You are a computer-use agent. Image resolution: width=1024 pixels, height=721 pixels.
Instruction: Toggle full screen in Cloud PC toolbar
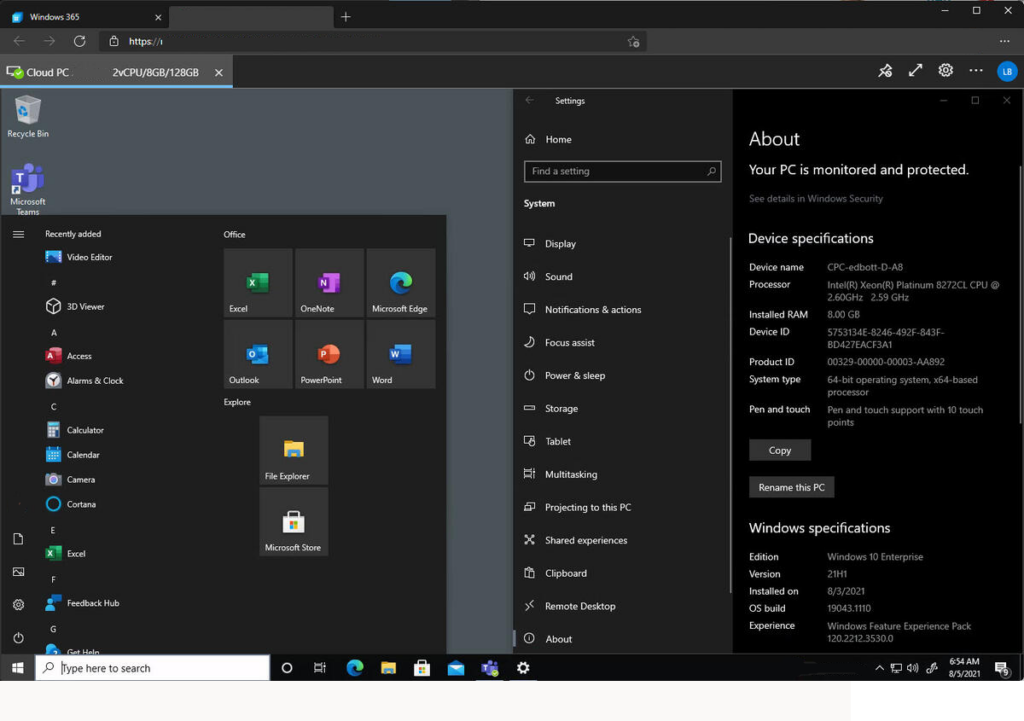click(915, 71)
